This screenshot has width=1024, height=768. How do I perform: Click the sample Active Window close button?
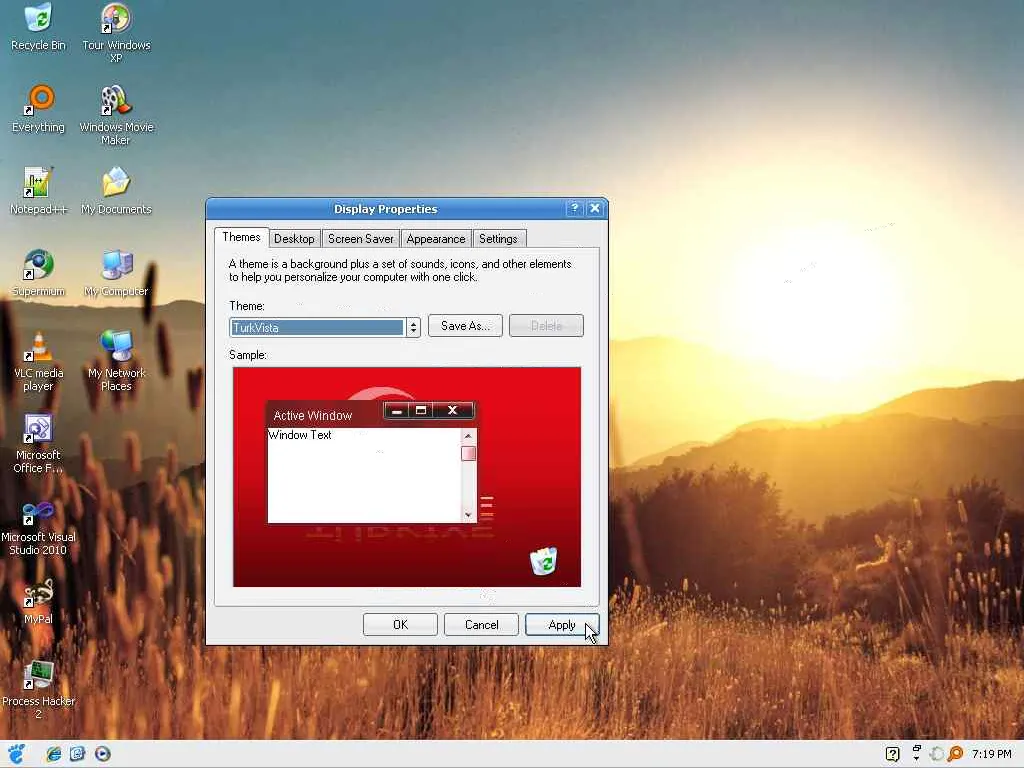click(453, 411)
